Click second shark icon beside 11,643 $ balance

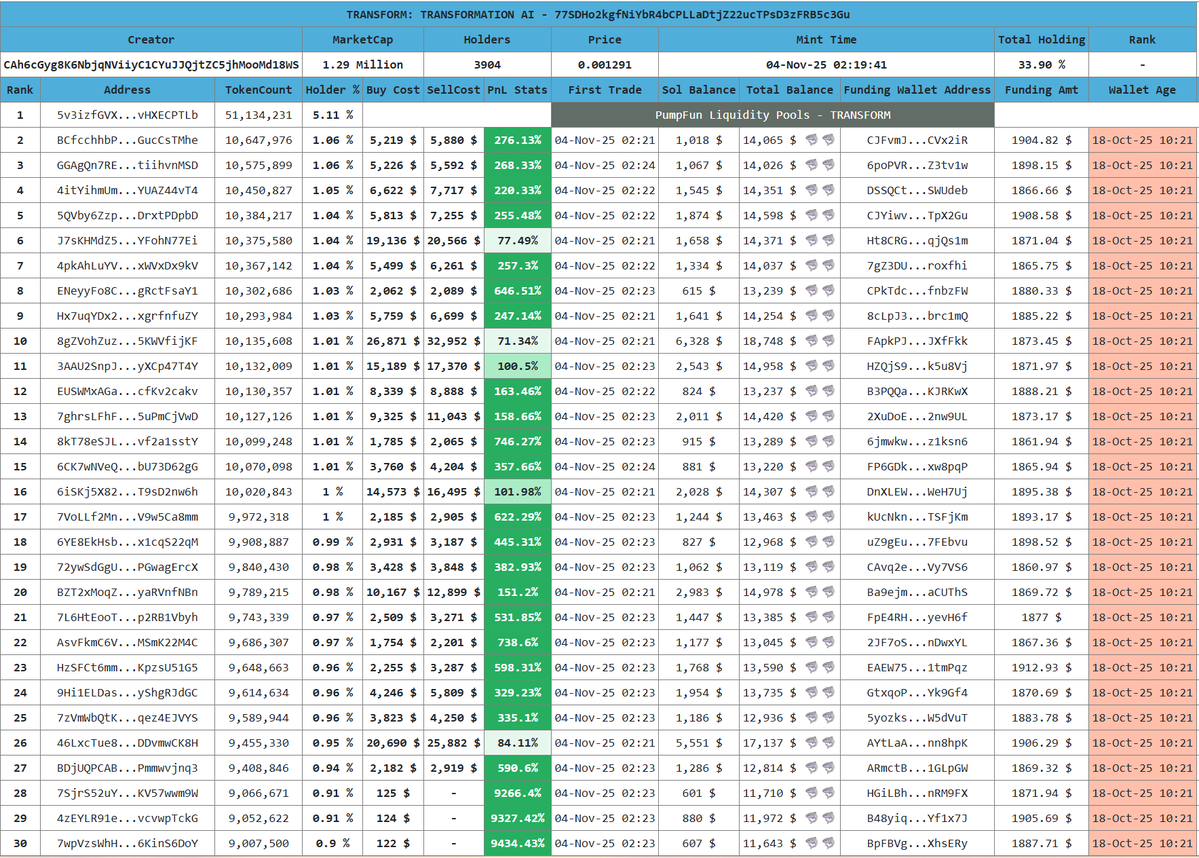[x=828, y=843]
